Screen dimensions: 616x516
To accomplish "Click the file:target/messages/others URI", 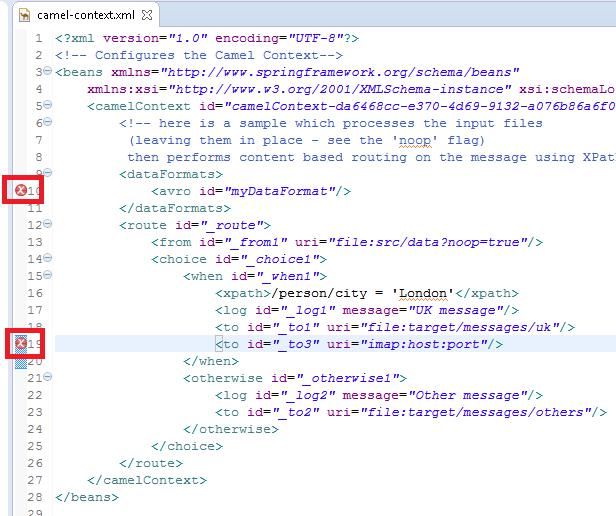I will [484, 412].
